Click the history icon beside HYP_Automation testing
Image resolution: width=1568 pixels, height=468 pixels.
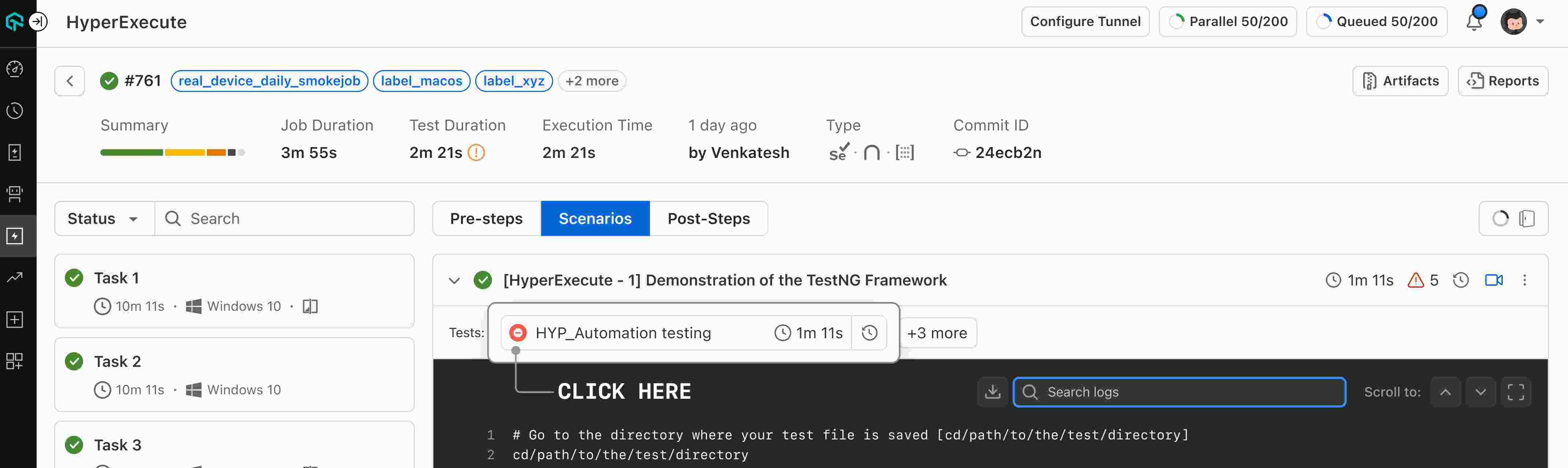coord(869,333)
